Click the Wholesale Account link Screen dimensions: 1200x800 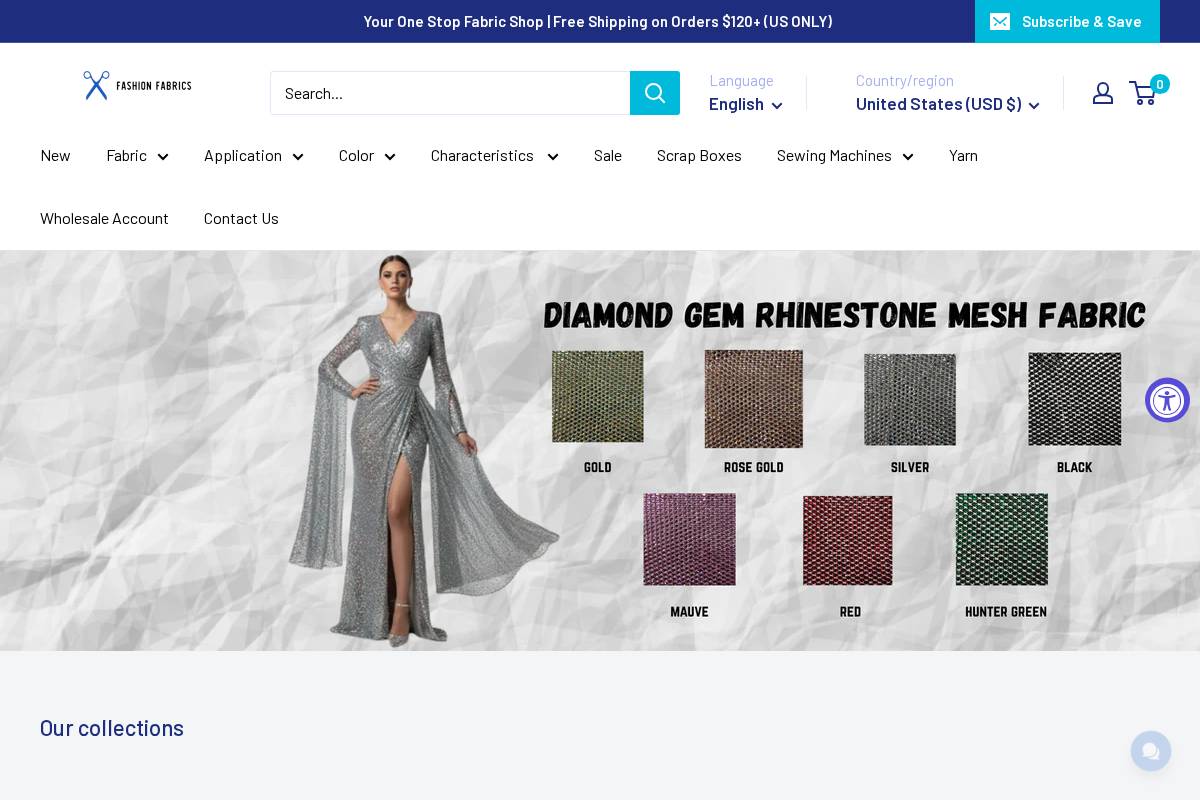click(x=104, y=218)
